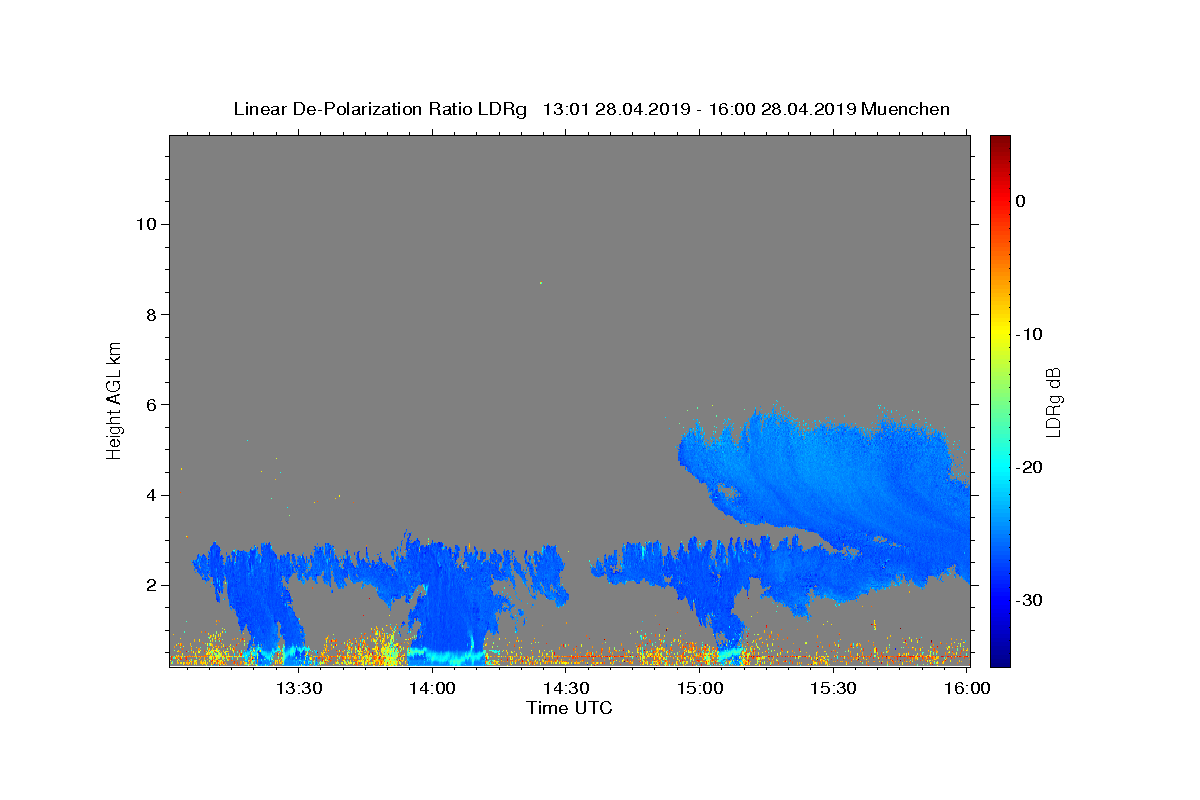Click the '15:00' time axis label
This screenshot has width=1200, height=800.
700,688
